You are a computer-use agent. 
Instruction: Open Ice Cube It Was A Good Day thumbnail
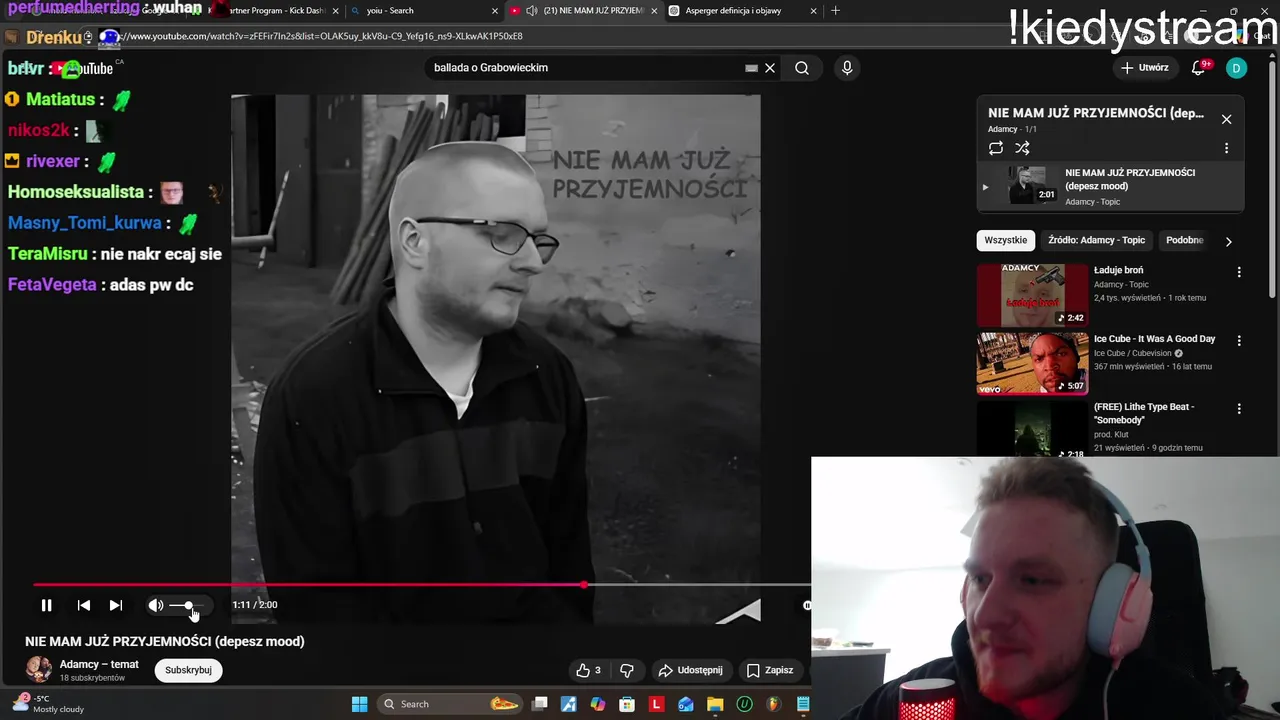tap(1032, 363)
